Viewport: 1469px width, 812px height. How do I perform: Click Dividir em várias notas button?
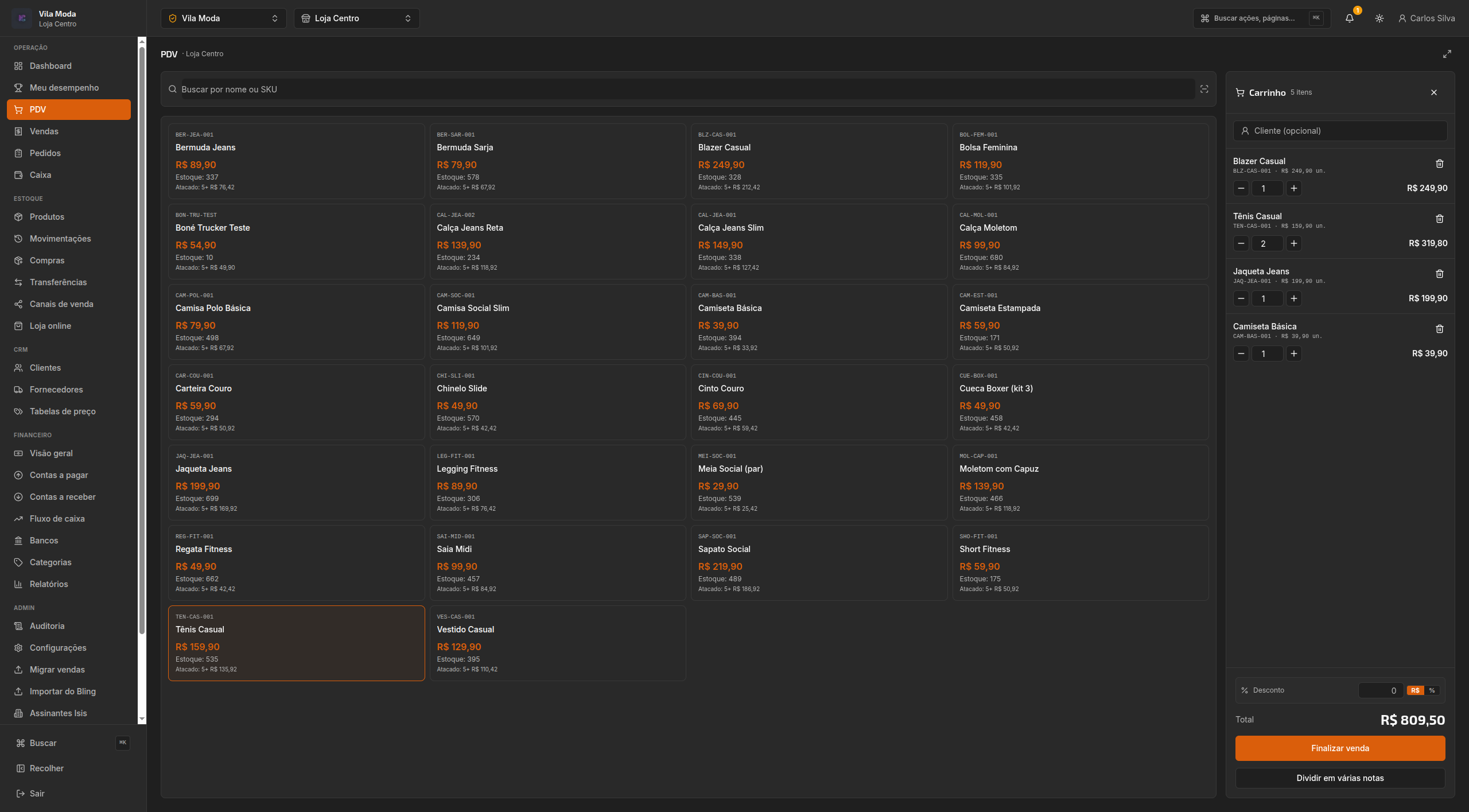pos(1340,778)
